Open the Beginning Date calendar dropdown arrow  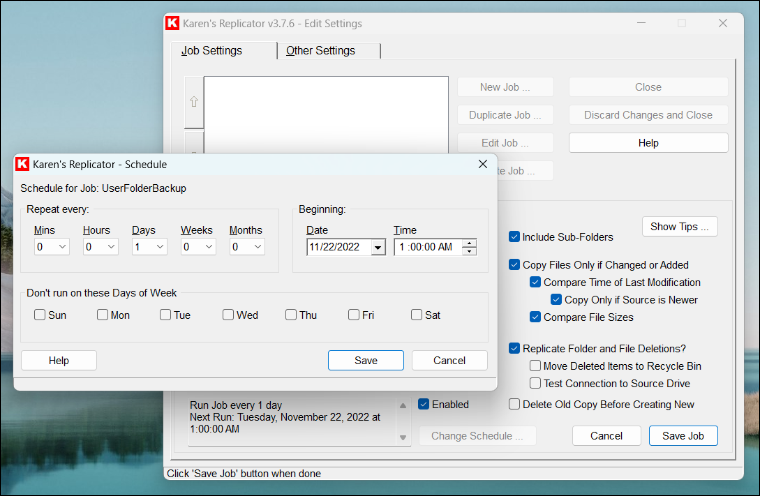pos(378,247)
